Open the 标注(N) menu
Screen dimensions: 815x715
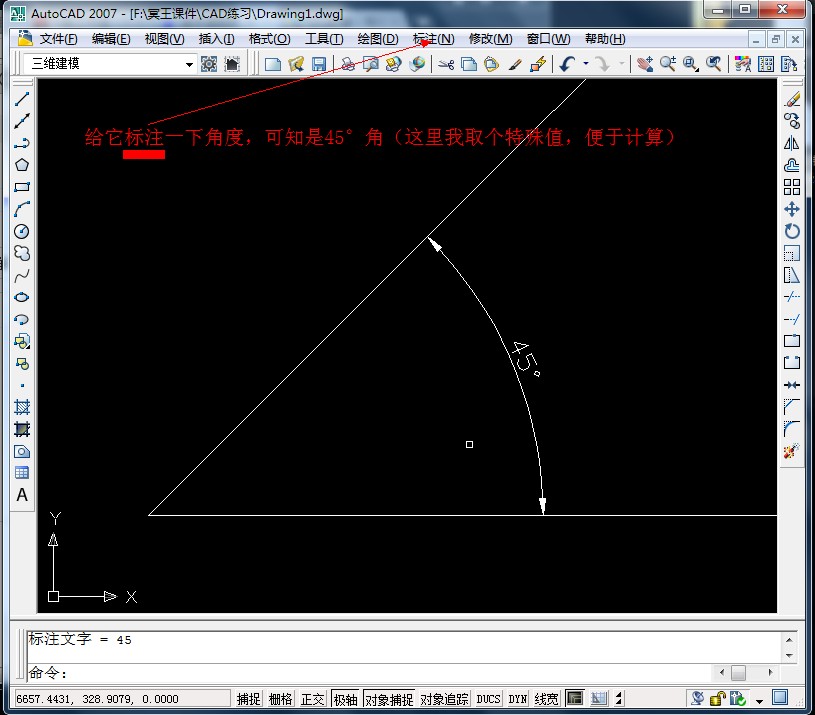coord(433,39)
